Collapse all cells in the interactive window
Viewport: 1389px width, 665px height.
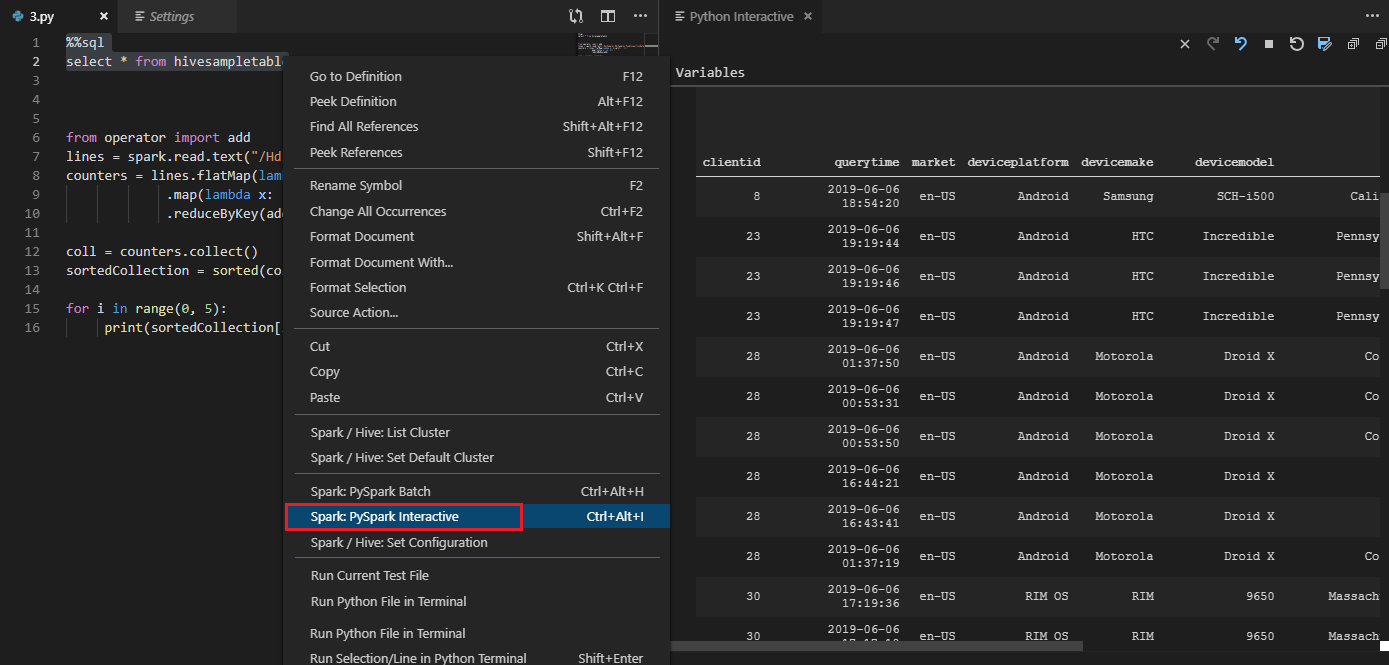click(1381, 44)
